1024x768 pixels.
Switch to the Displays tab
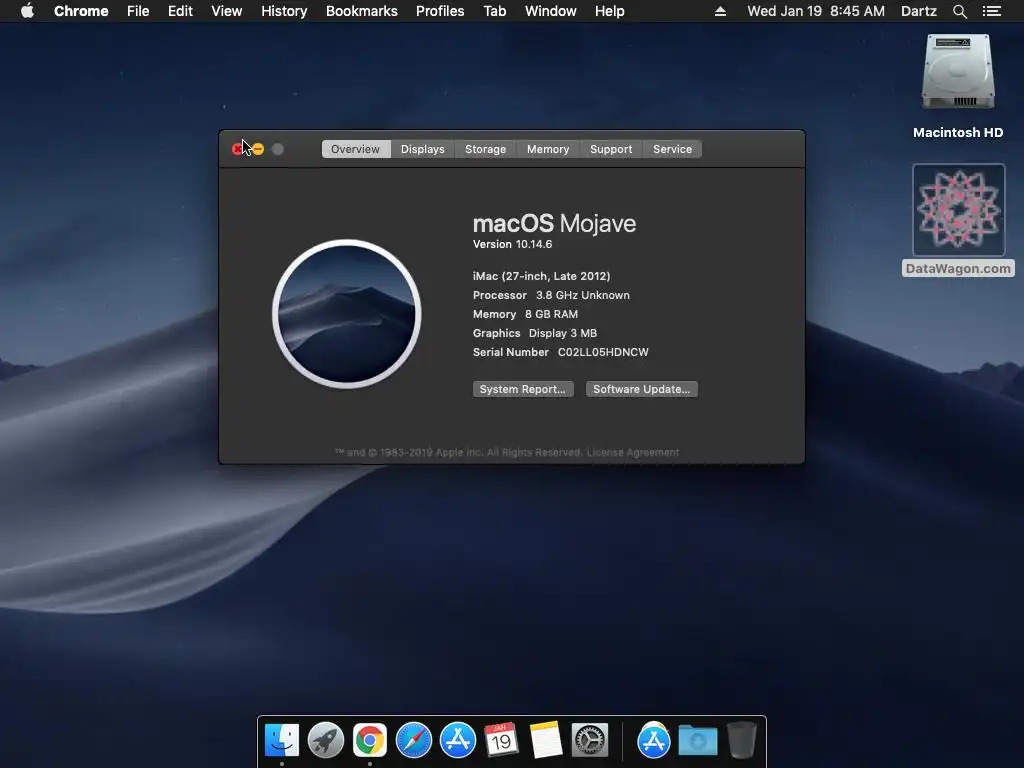tap(423, 149)
